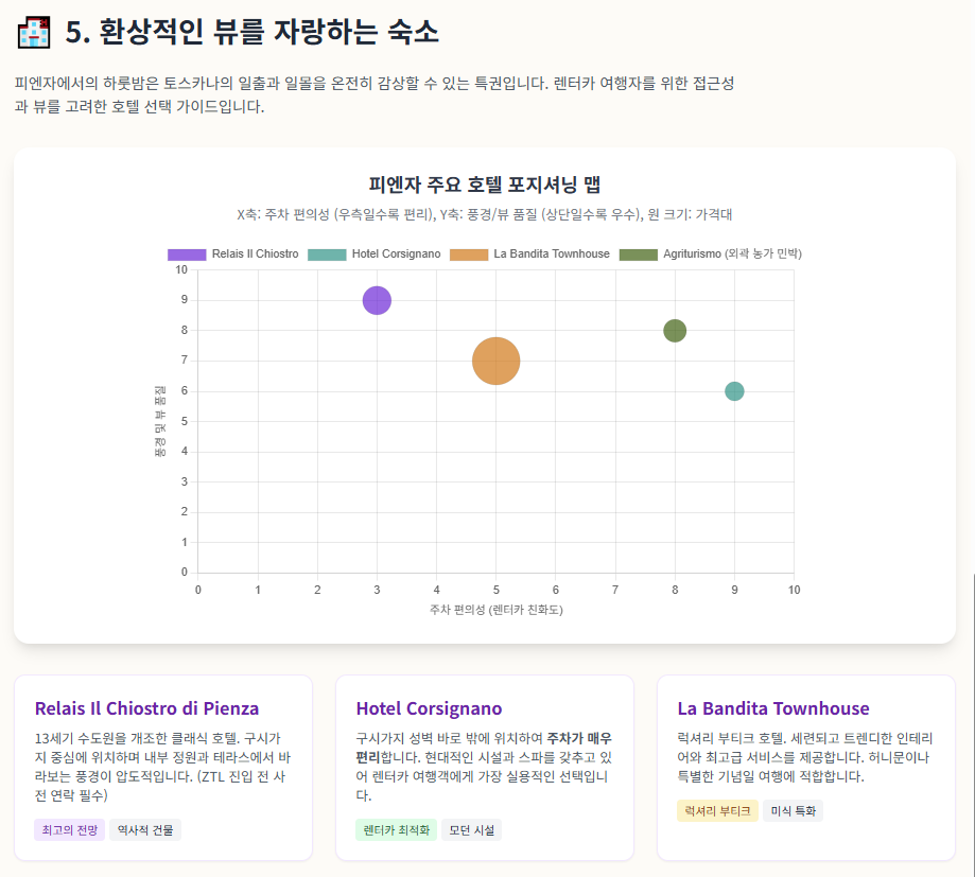The height and width of the screenshot is (877, 975).
Task: Toggle La Bandita Townhouse legend orange swatch
Action: tap(469, 254)
